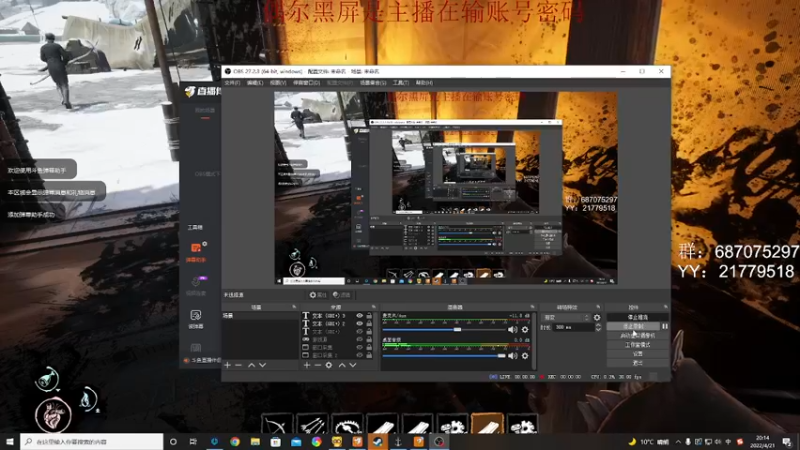Screen dimensions: 800x450
Task: Expand hidden system tray icons chevron
Action: click(x=678, y=442)
